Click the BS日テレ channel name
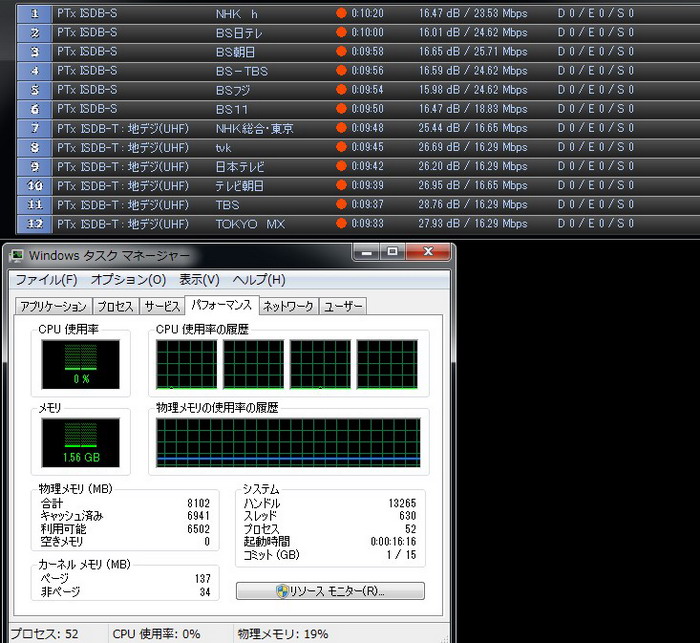 click(x=239, y=33)
